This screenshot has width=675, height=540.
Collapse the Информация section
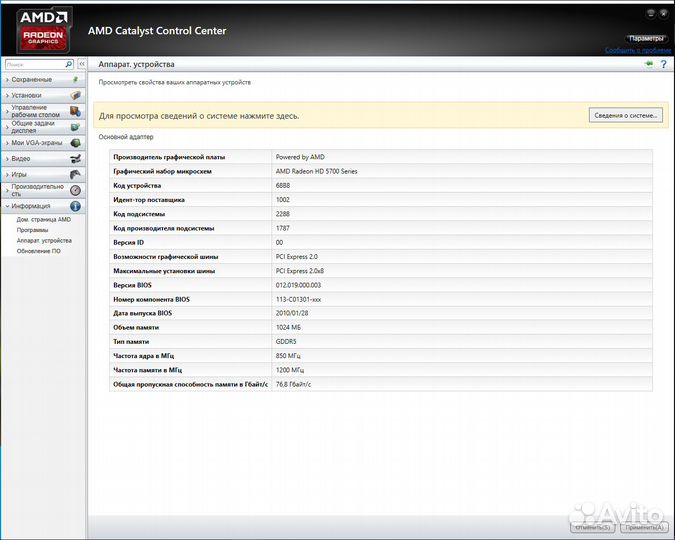click(43, 206)
